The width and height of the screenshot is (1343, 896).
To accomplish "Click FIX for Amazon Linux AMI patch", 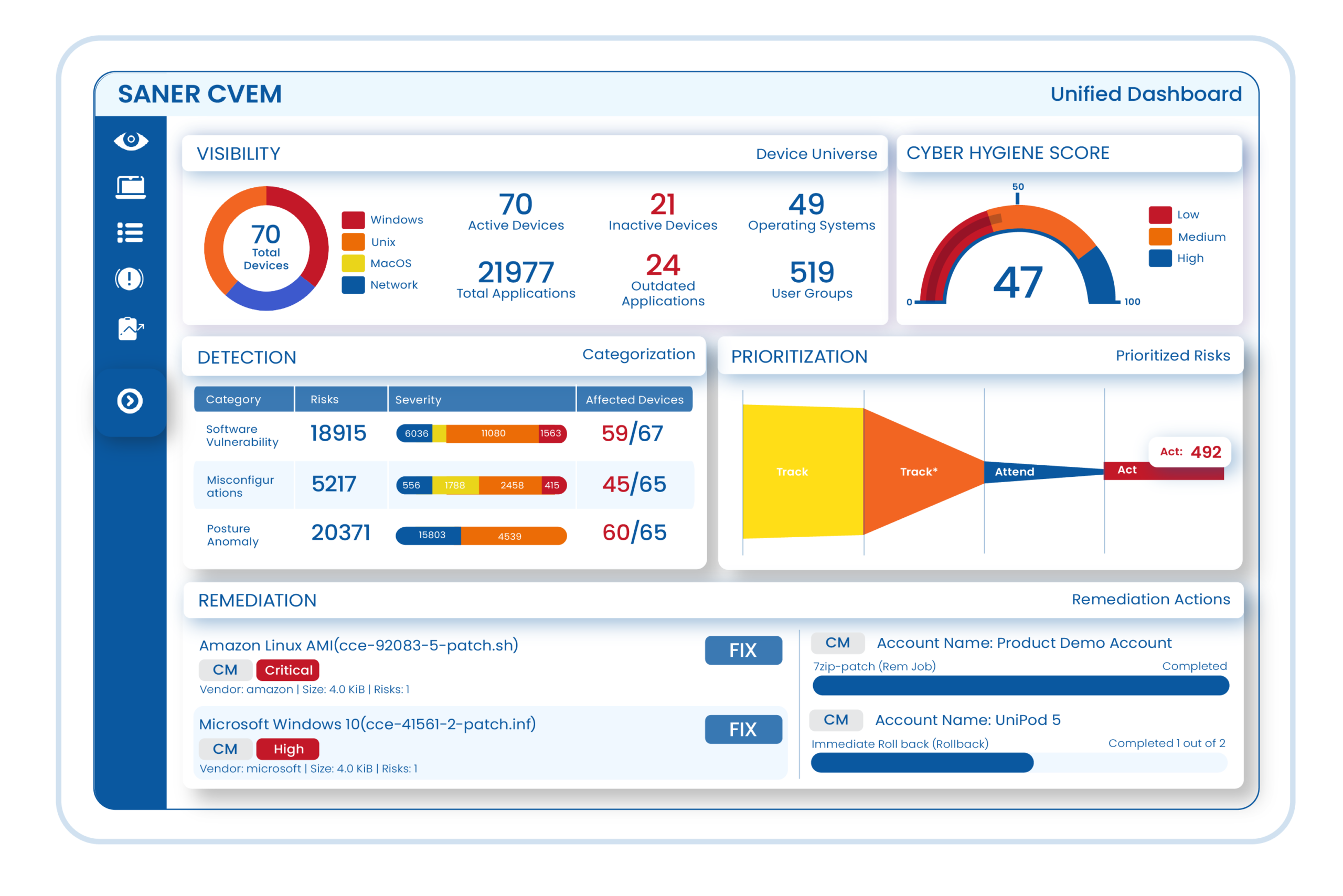I will tap(743, 650).
